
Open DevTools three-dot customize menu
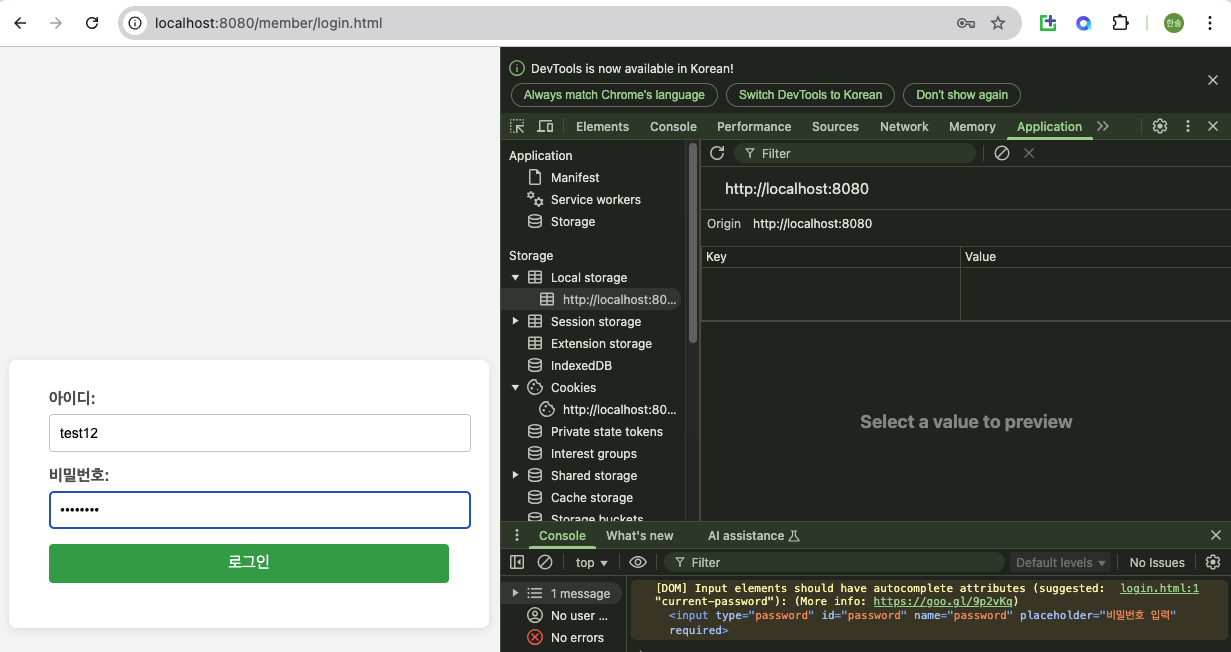point(1188,126)
